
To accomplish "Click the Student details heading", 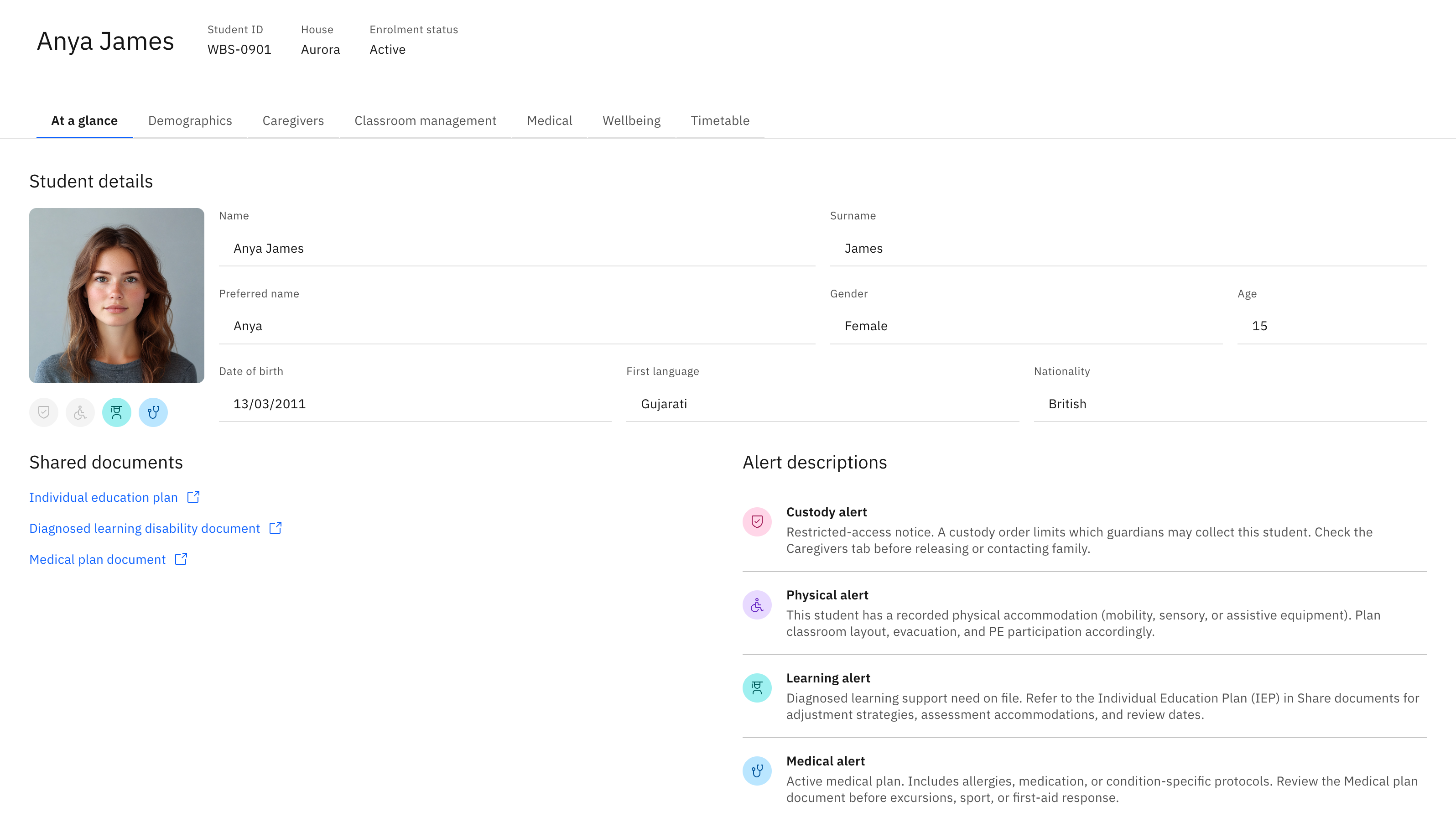I will tap(91, 181).
